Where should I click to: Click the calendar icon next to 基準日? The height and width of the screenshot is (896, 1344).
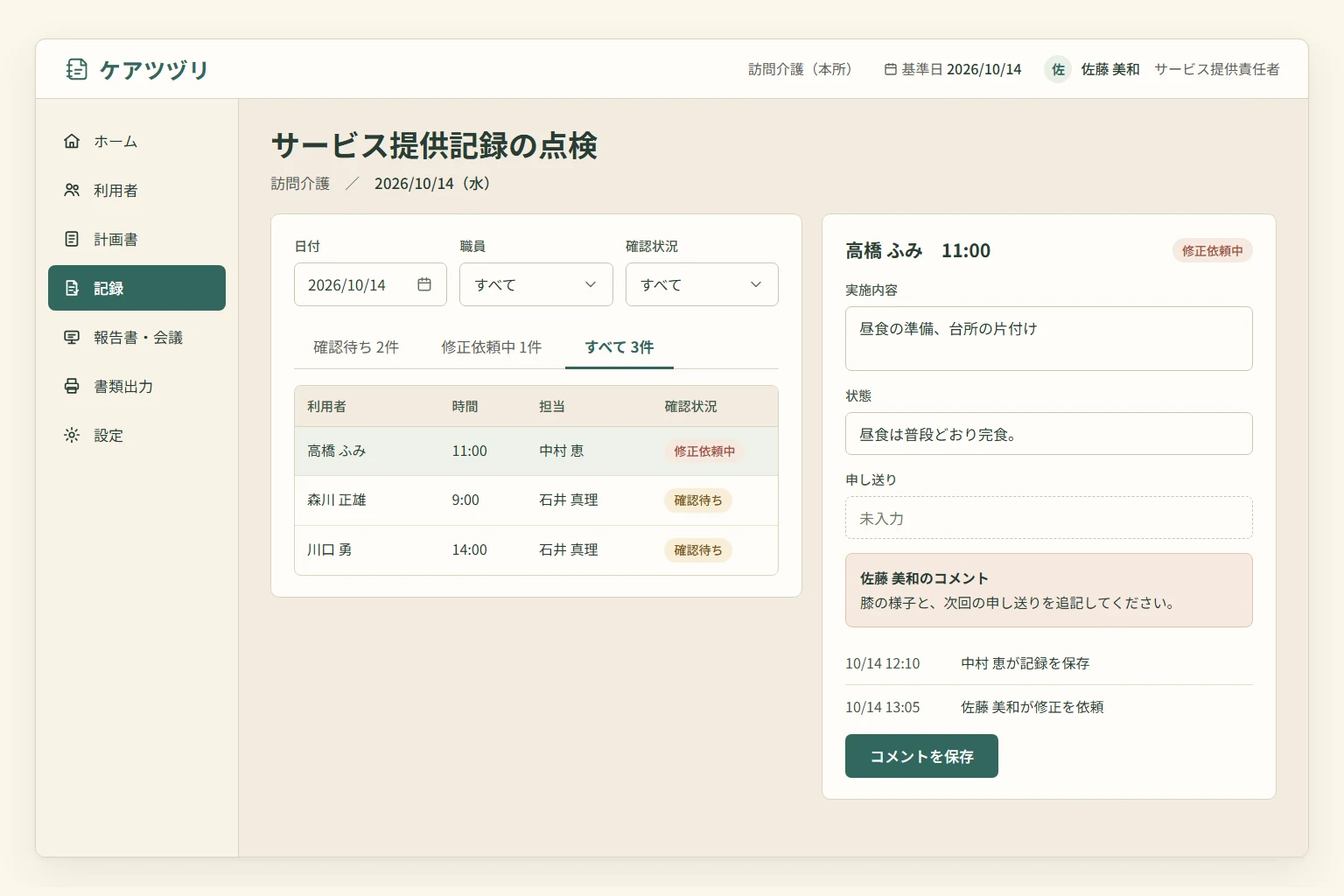tap(891, 69)
